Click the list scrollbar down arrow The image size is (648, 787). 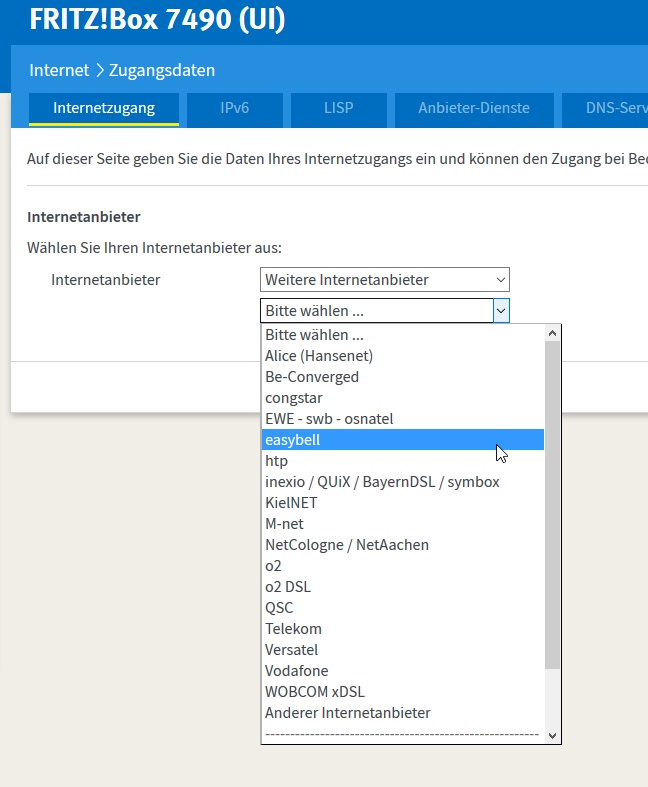(553, 736)
